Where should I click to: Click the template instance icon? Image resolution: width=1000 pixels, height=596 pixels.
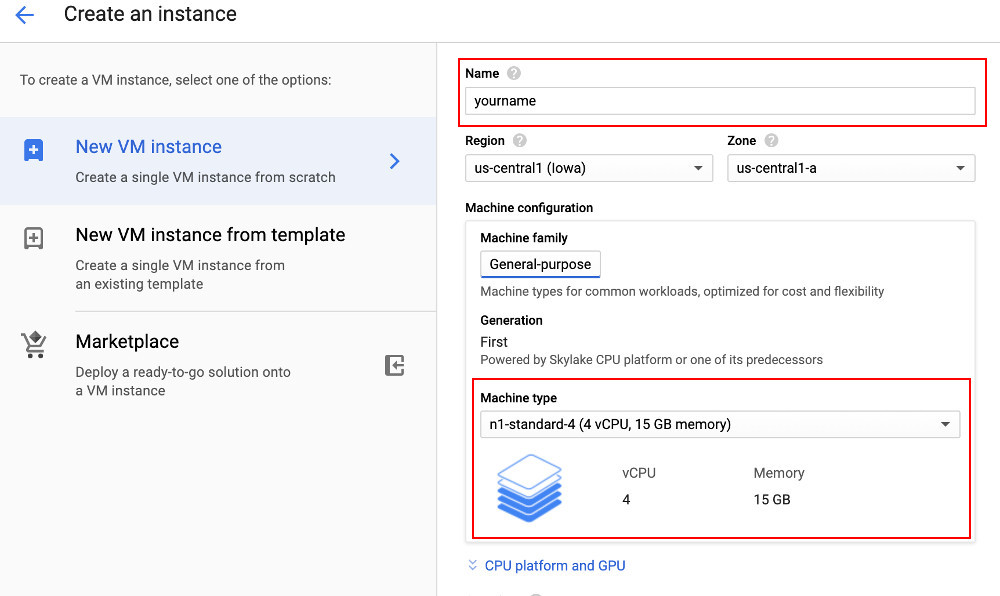pyautogui.click(x=33, y=238)
